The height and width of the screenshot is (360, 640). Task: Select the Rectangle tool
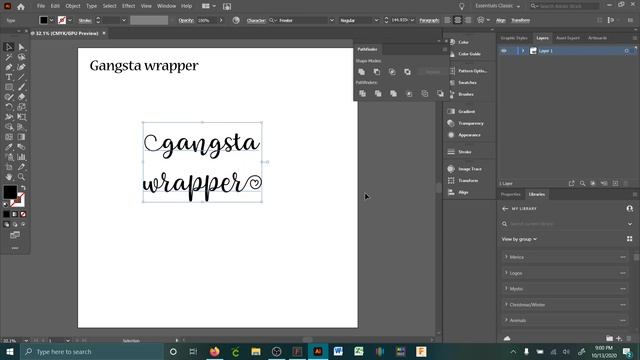click(x=9, y=87)
